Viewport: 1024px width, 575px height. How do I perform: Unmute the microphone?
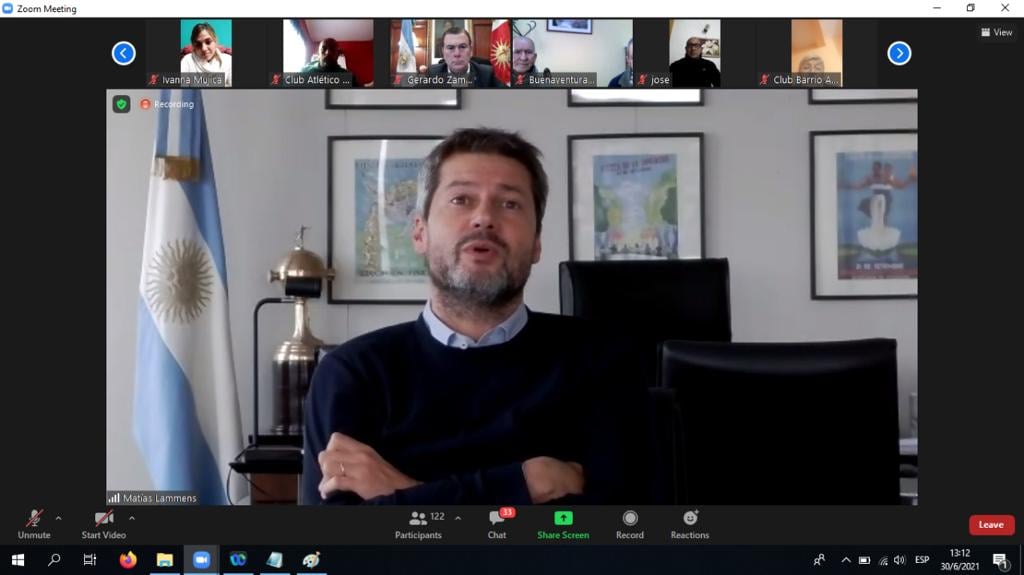(34, 523)
